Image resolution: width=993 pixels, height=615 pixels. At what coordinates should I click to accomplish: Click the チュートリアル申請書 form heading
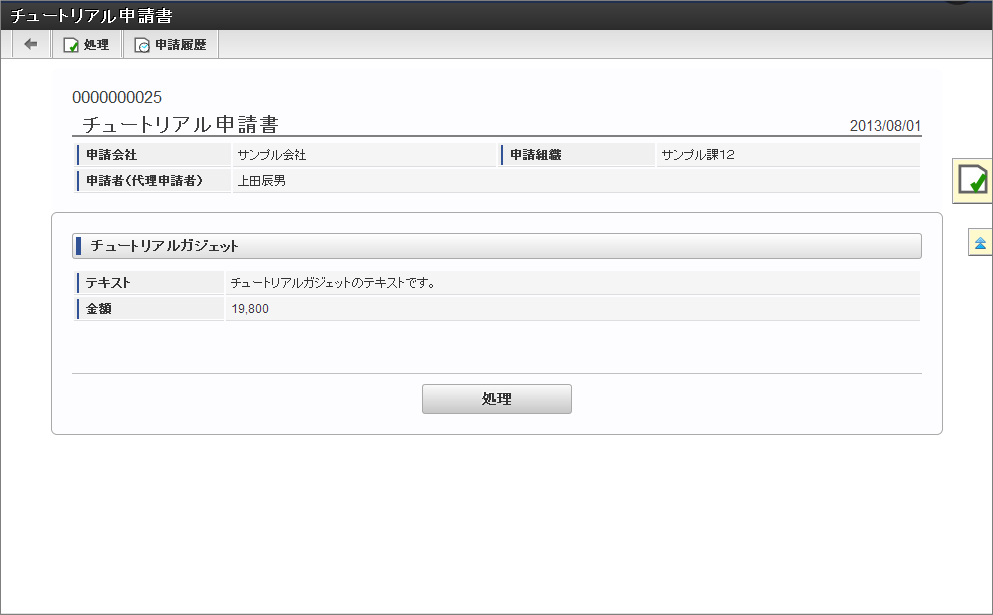coord(180,124)
